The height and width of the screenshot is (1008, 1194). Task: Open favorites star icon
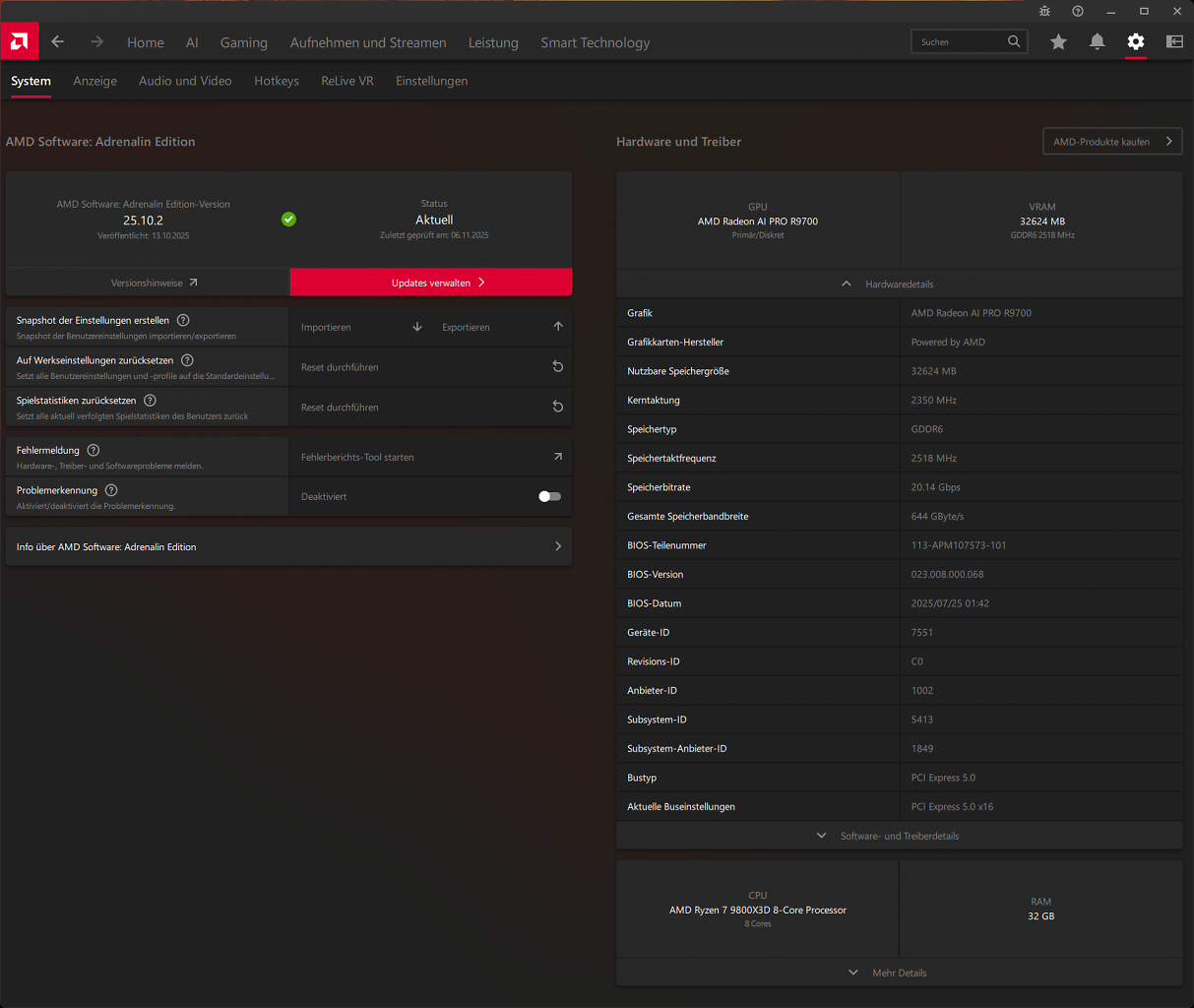(x=1058, y=41)
